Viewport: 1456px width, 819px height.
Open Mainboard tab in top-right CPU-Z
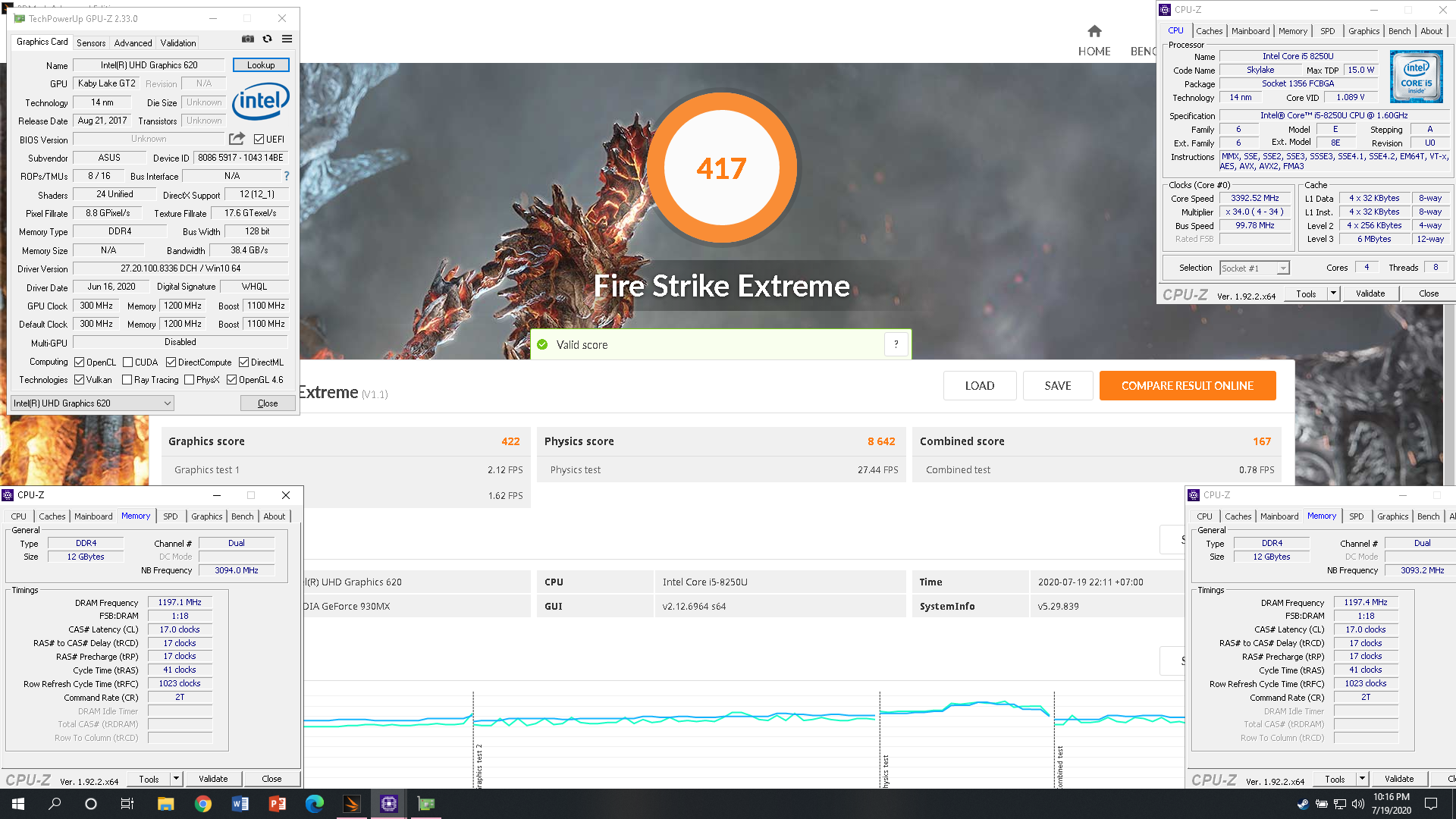click(1250, 31)
